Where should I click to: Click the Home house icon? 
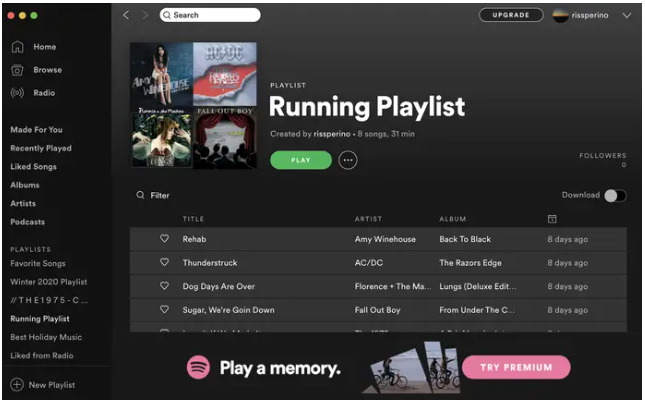coord(17,47)
